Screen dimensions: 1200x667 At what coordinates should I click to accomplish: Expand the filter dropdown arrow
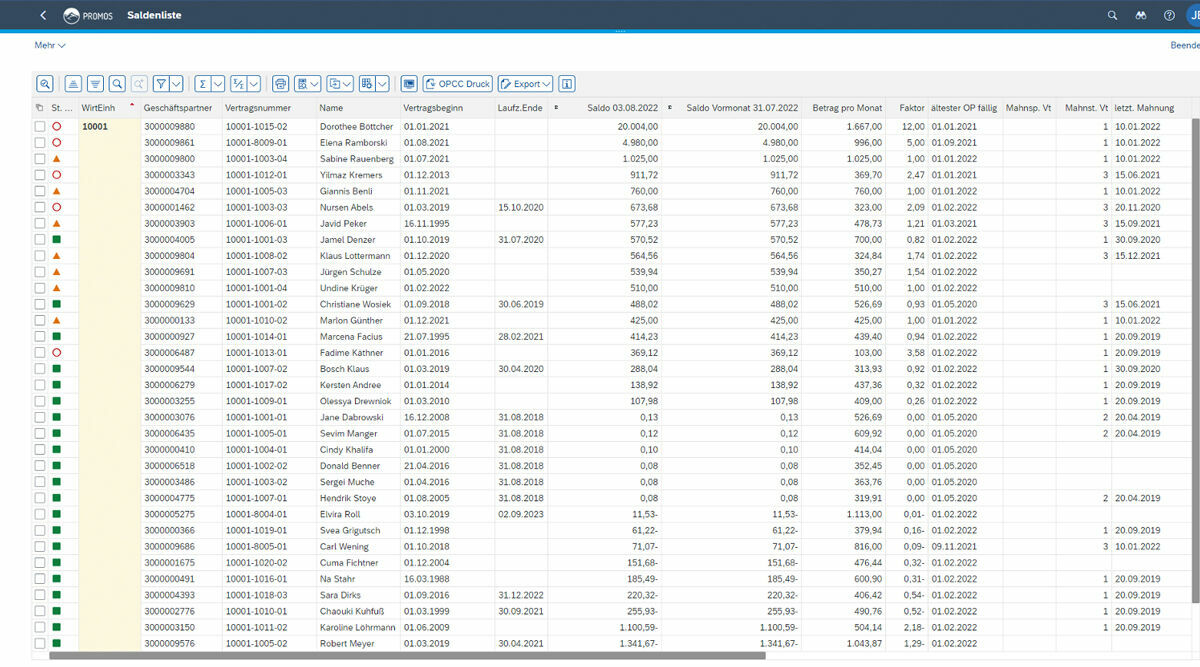tap(176, 84)
